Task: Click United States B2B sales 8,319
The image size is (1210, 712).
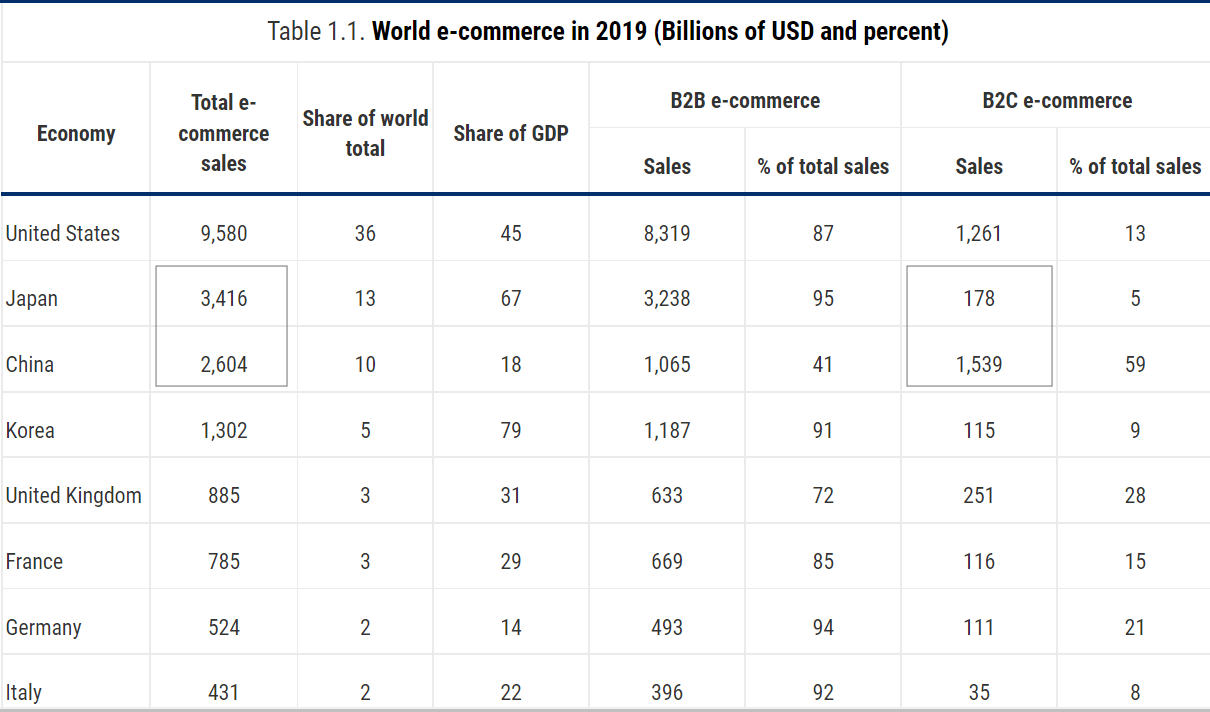Action: coord(666,234)
